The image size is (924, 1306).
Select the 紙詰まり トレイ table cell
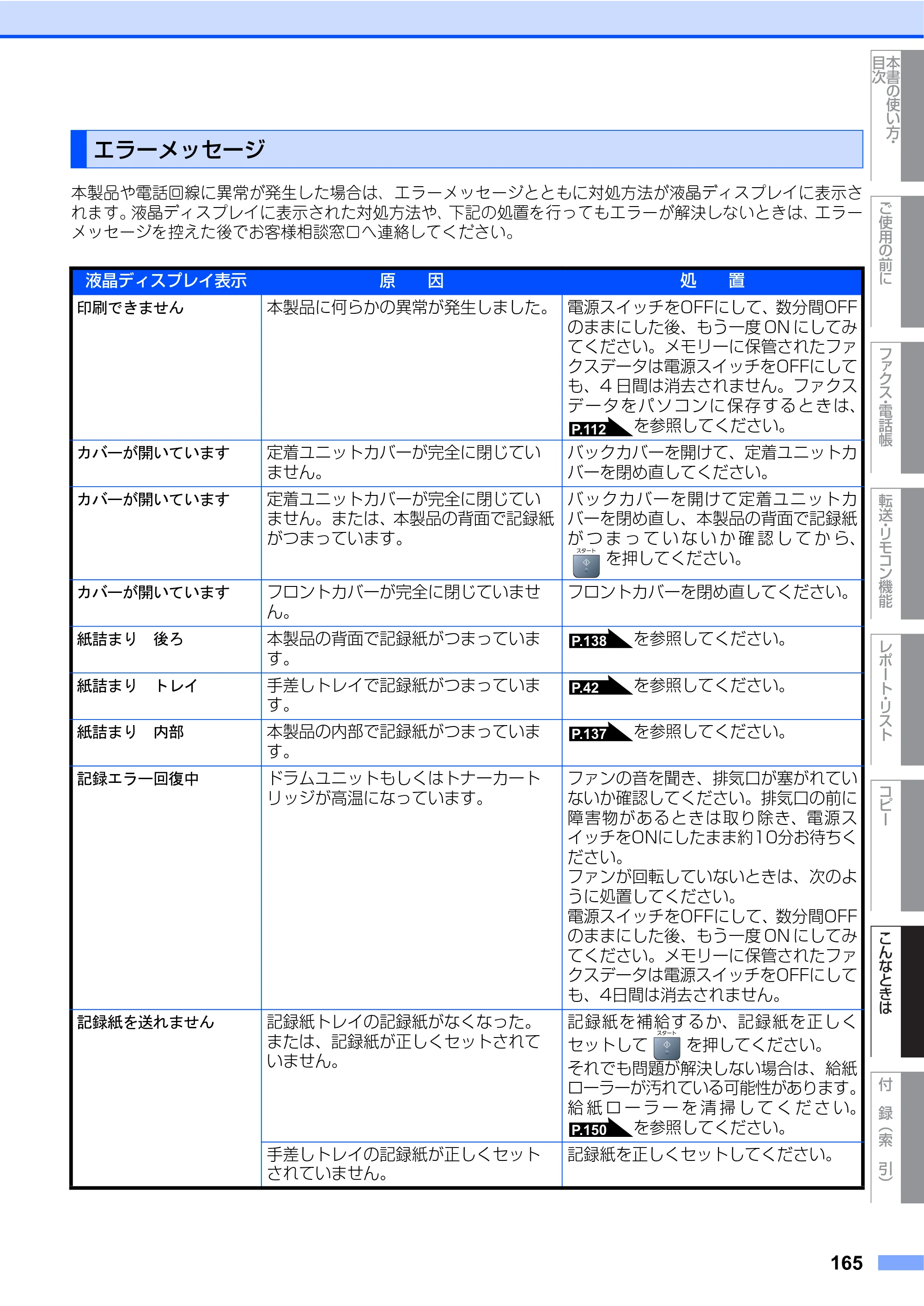click(x=167, y=696)
